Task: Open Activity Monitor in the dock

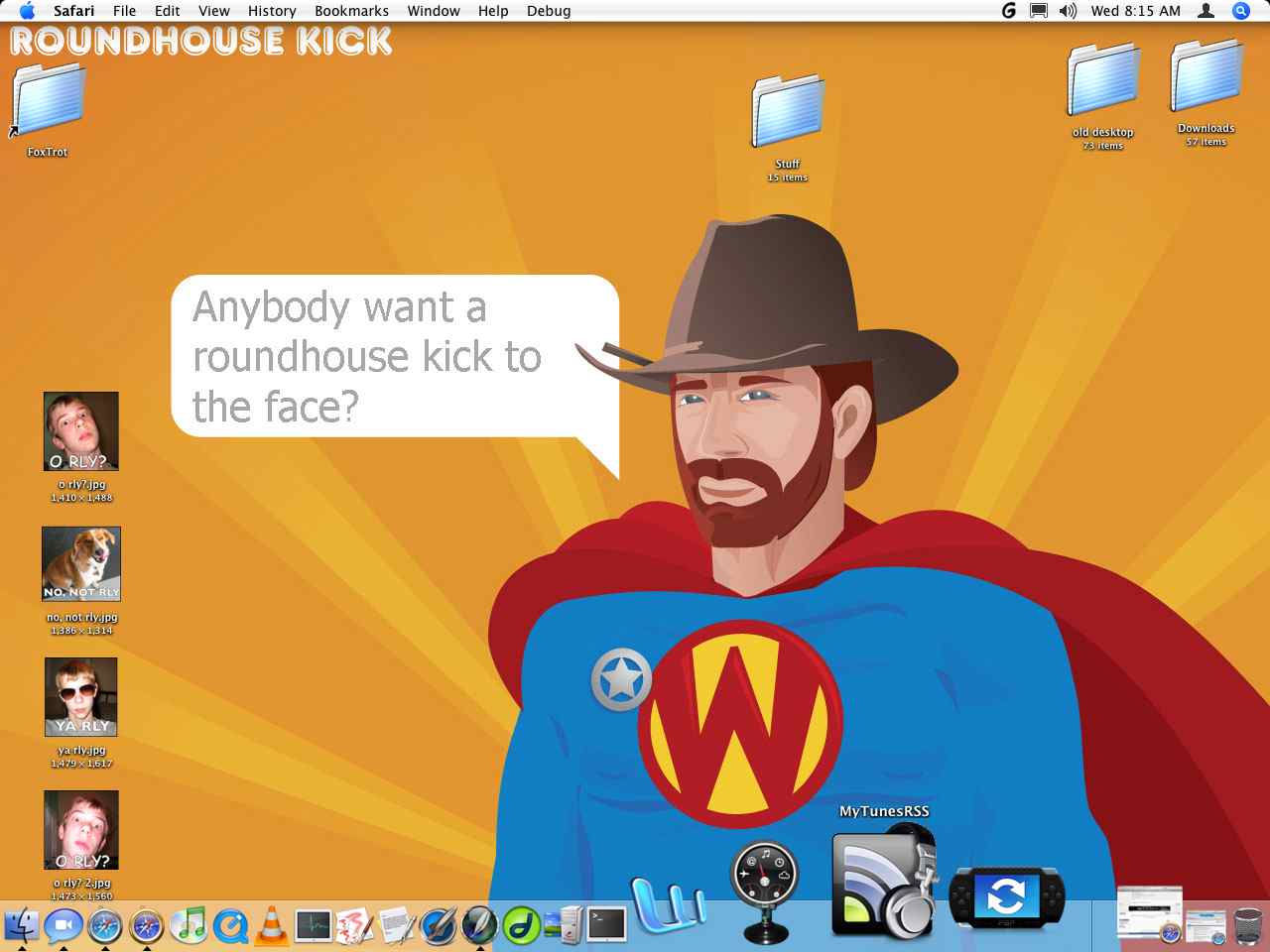Action: pos(314,926)
